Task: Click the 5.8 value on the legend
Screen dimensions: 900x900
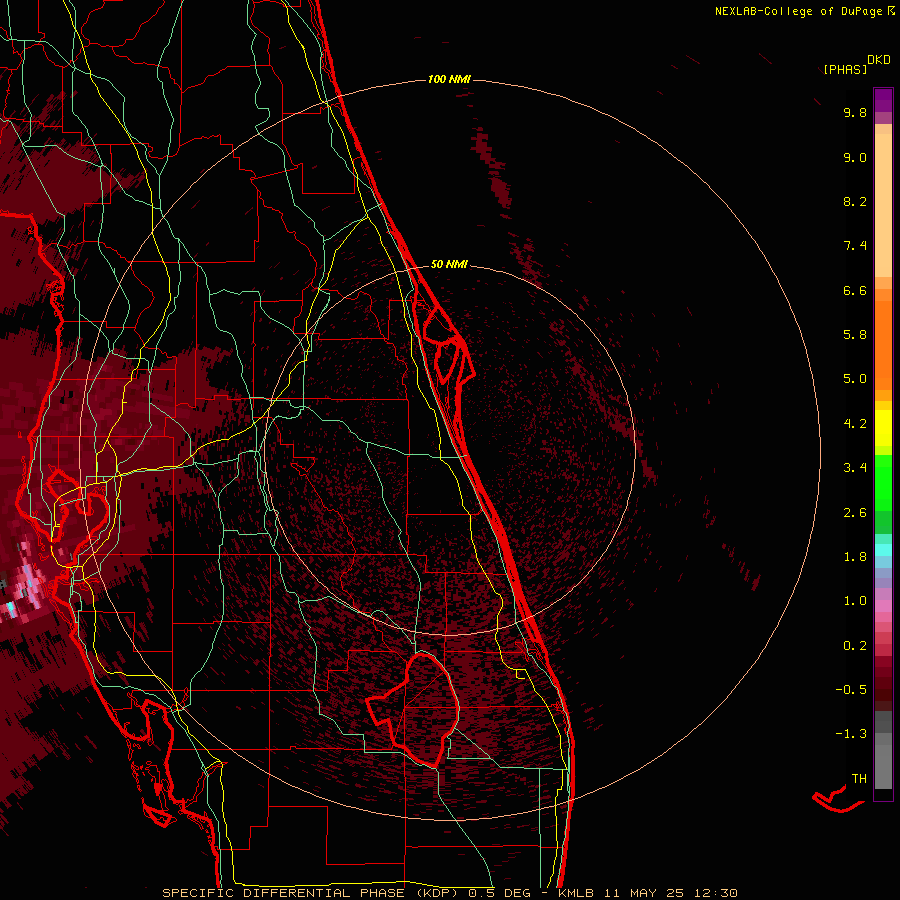Action: [x=855, y=335]
